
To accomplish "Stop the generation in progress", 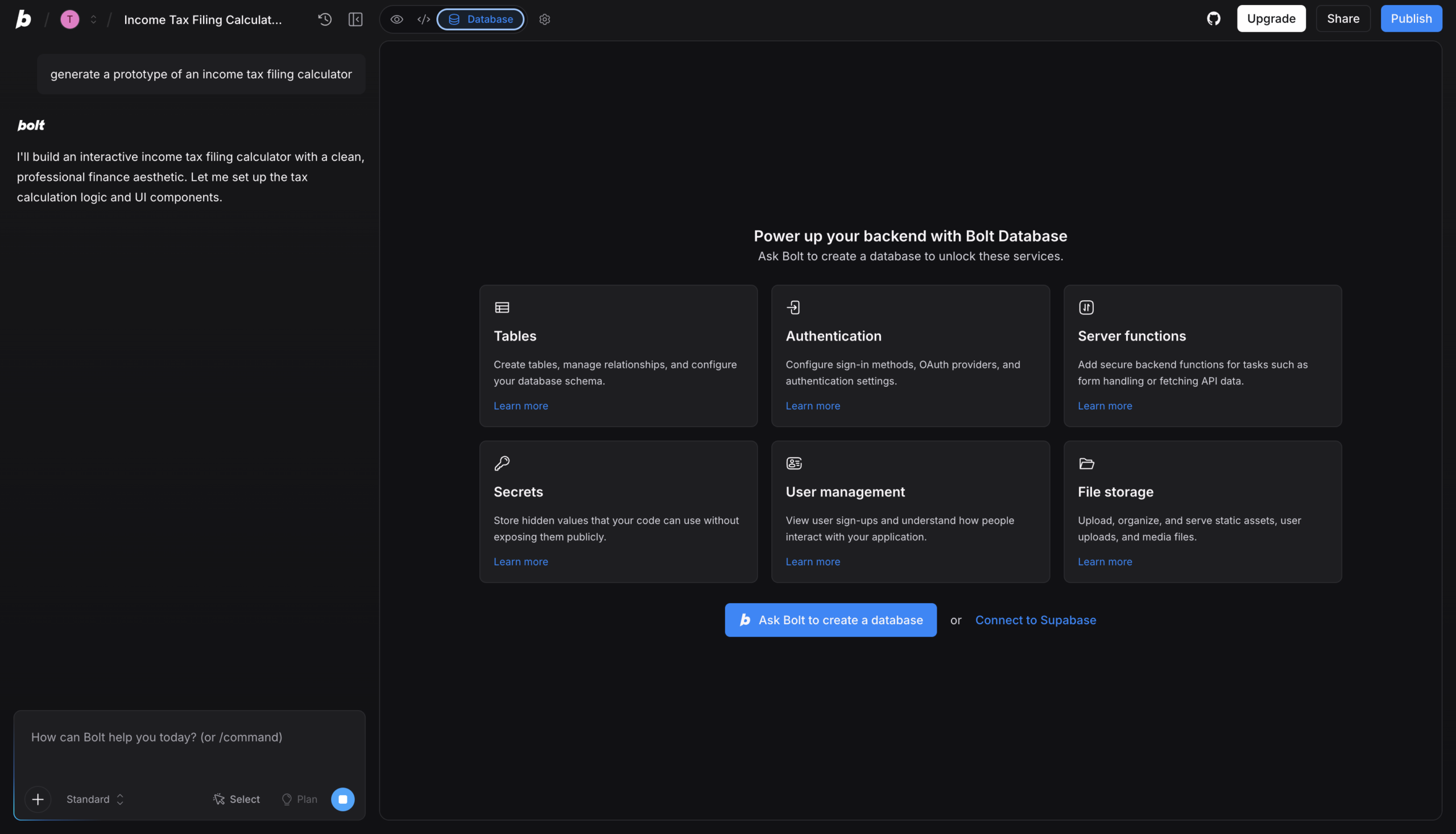I will (x=342, y=800).
